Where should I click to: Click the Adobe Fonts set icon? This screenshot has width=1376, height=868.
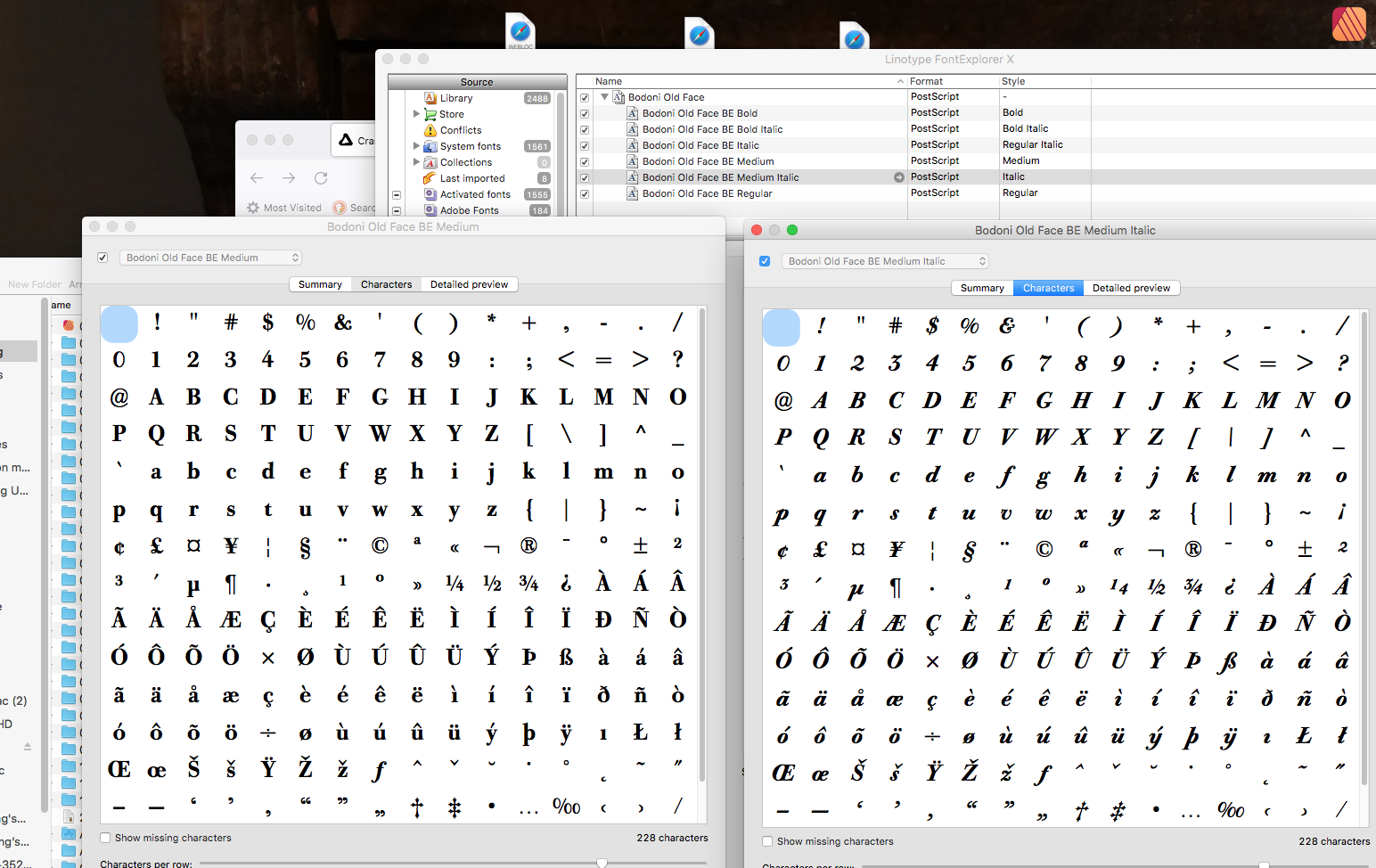coord(430,210)
